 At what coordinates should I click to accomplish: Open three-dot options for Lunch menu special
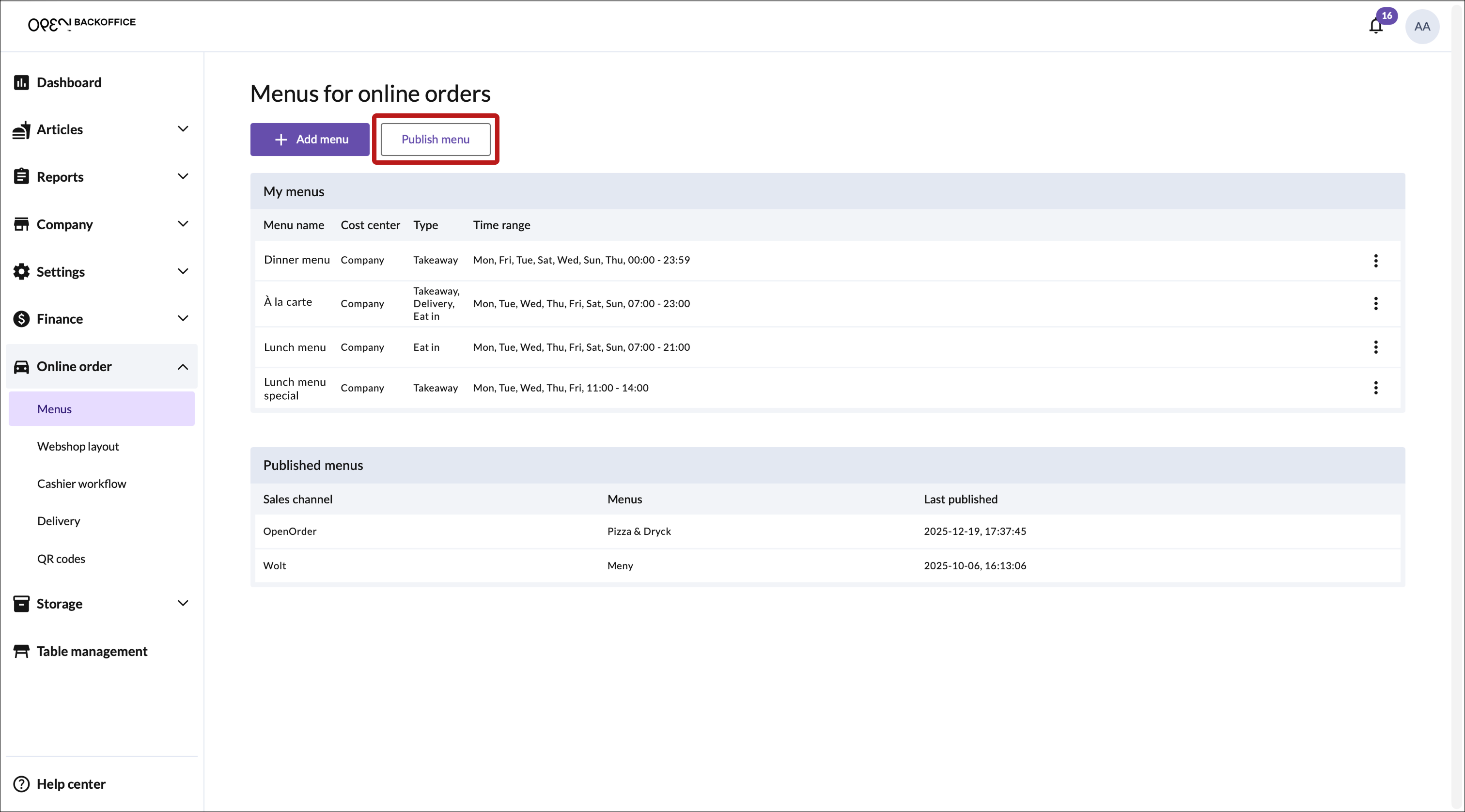pos(1375,388)
